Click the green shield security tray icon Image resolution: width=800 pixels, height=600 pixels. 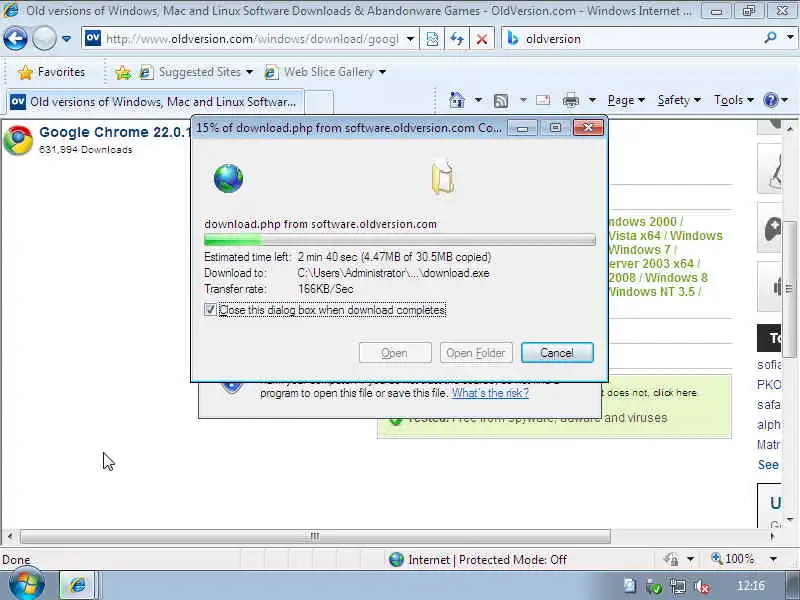click(x=654, y=587)
